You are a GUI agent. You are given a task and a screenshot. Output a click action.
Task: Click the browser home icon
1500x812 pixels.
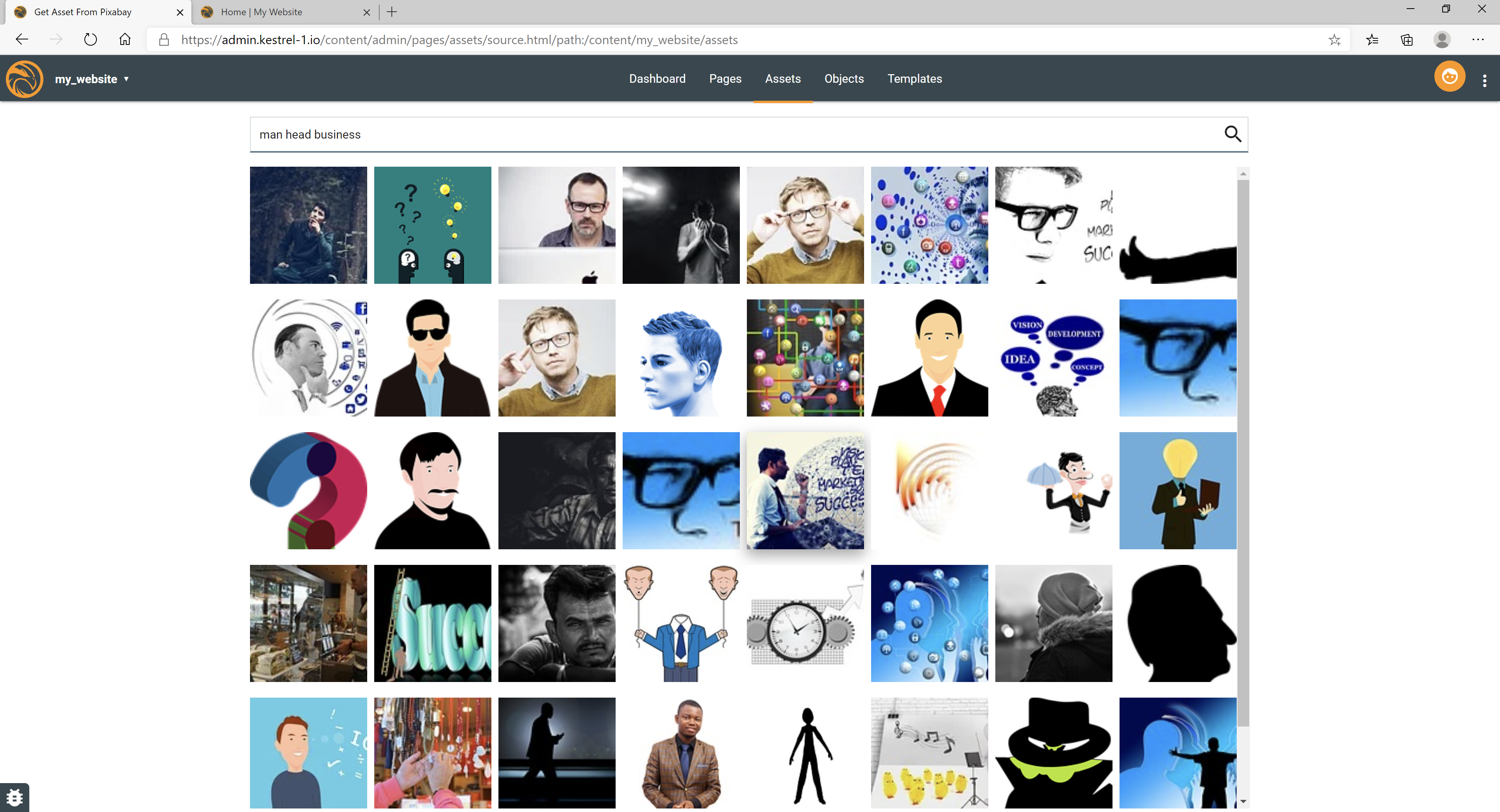[x=125, y=39]
